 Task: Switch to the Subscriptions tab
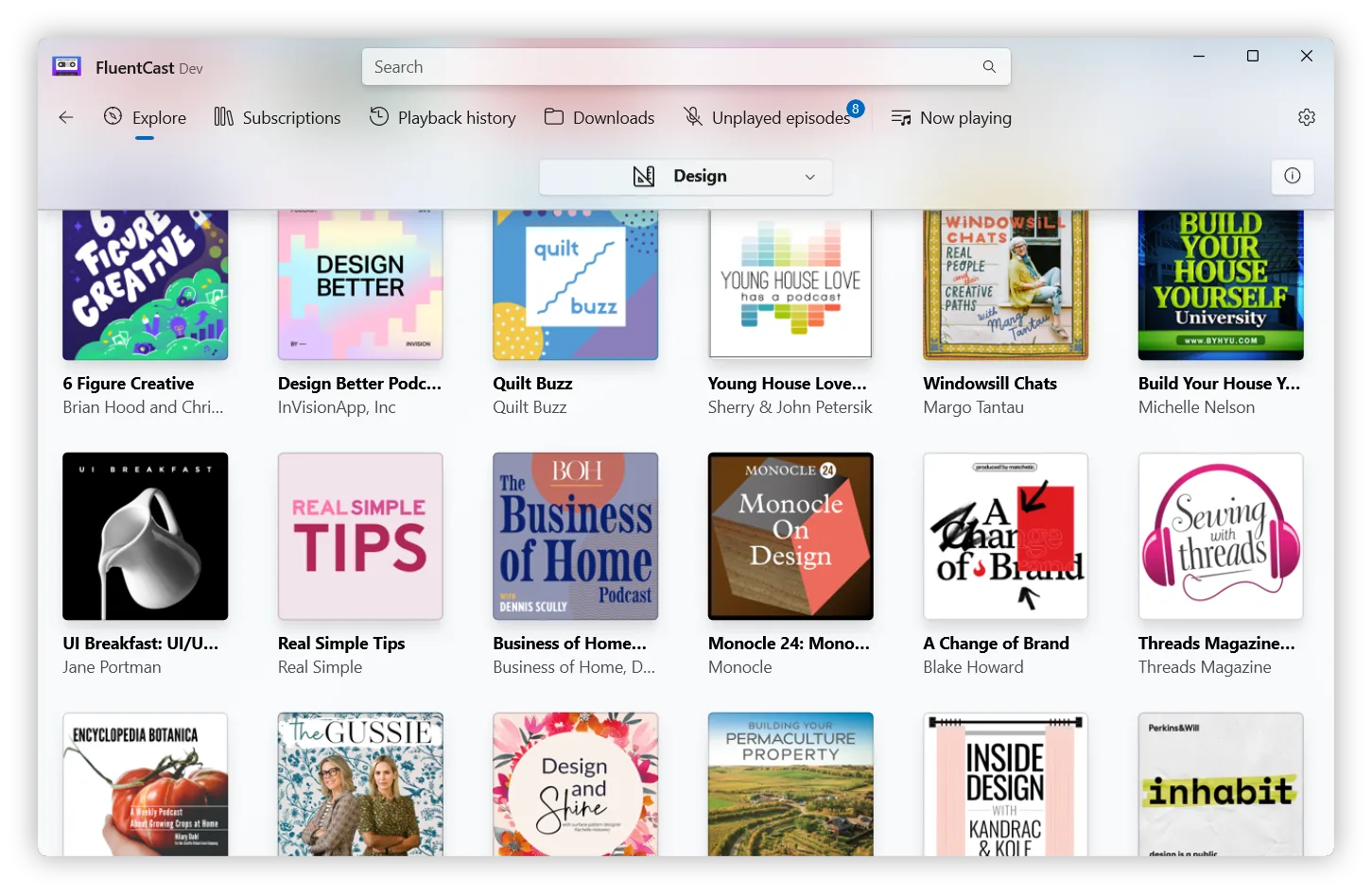coord(277,117)
